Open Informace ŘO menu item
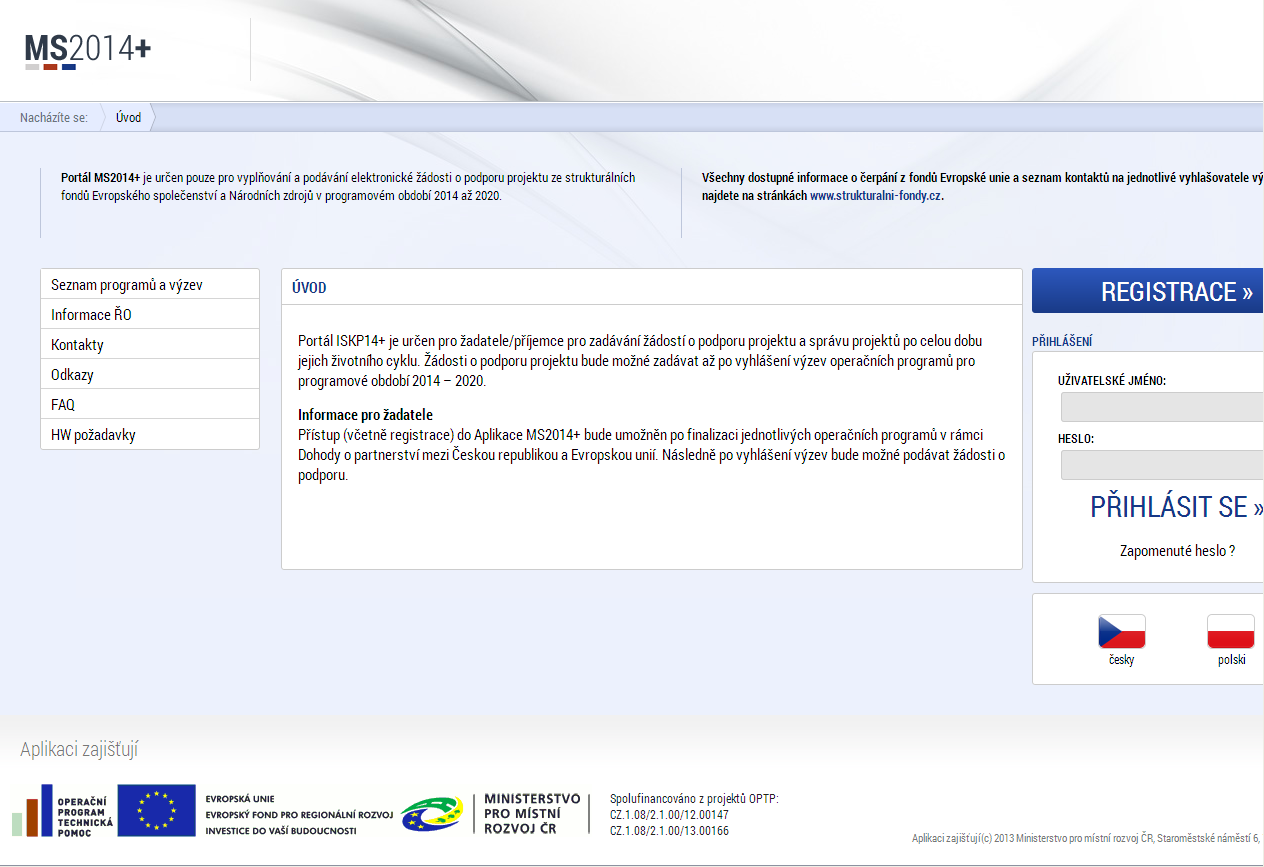 (150, 314)
